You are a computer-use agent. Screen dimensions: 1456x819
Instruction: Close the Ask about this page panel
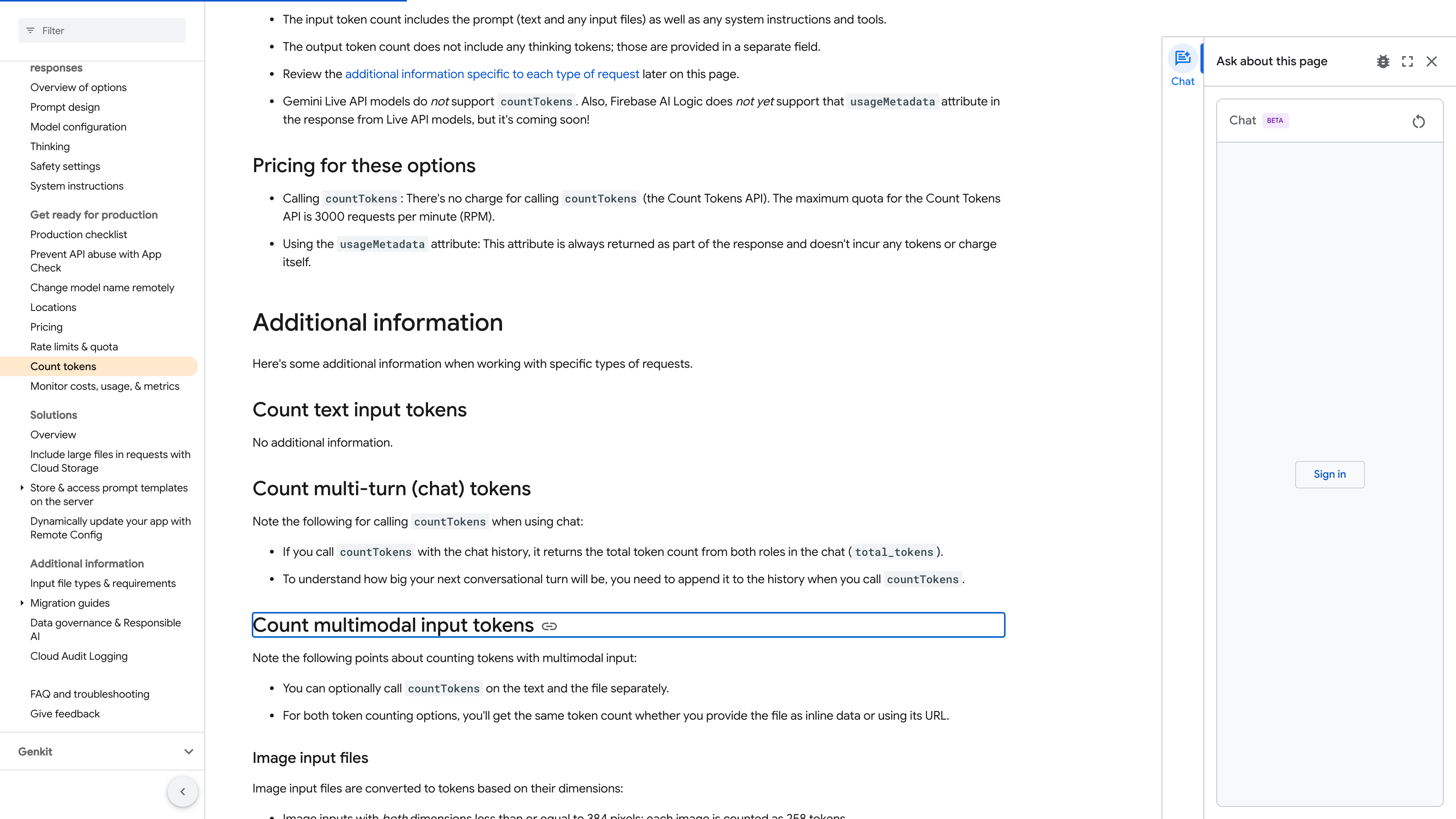(1431, 61)
